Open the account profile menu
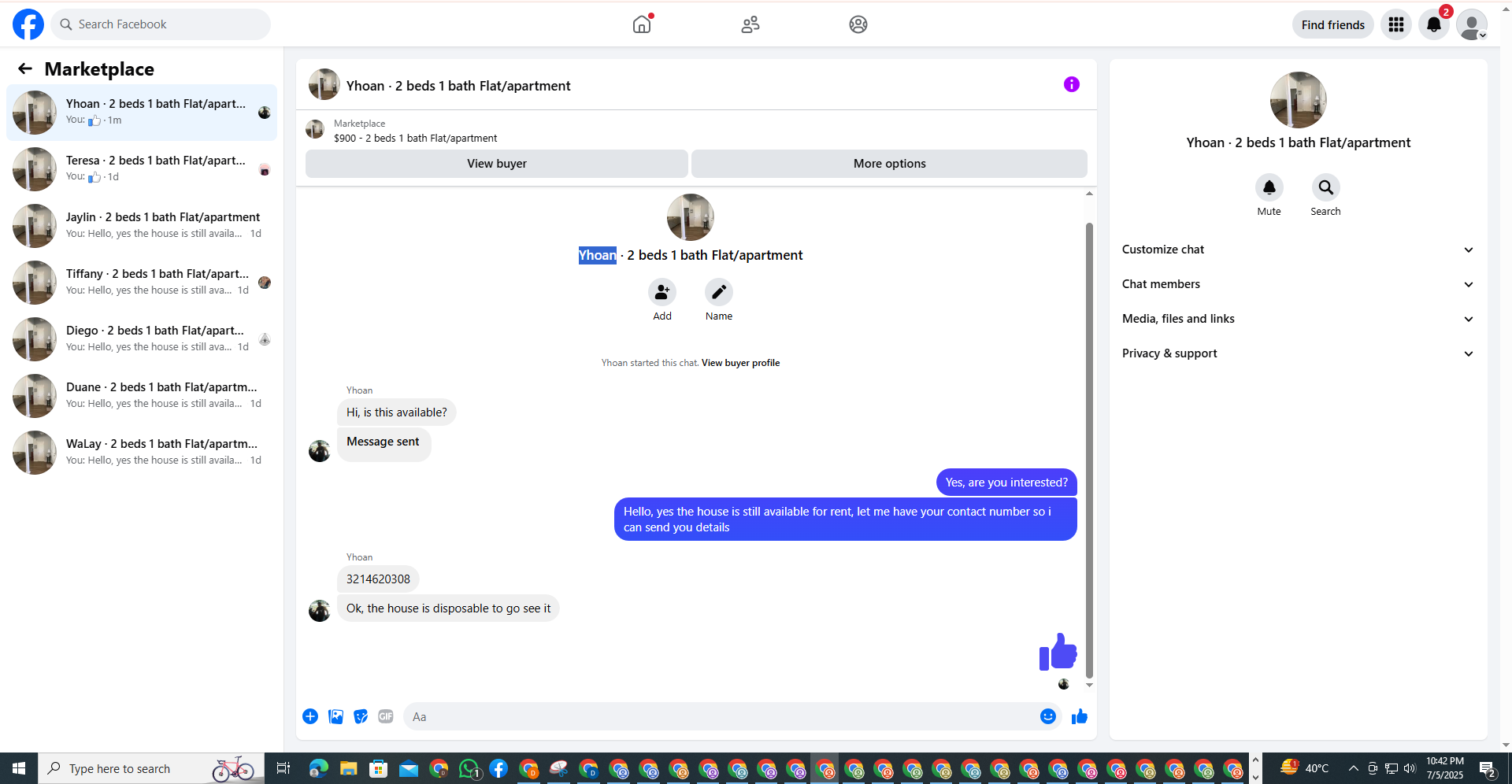The height and width of the screenshot is (784, 1512). point(1472,24)
